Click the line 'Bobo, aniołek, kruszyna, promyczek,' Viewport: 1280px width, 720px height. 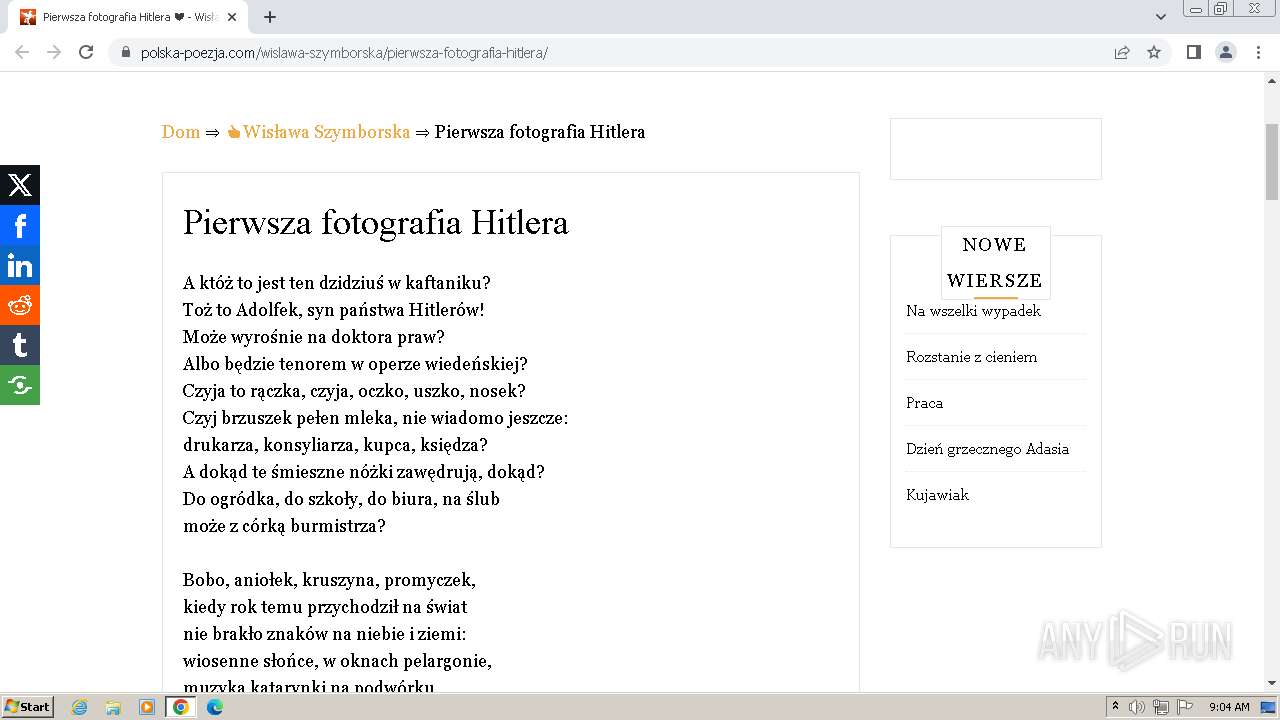point(329,580)
